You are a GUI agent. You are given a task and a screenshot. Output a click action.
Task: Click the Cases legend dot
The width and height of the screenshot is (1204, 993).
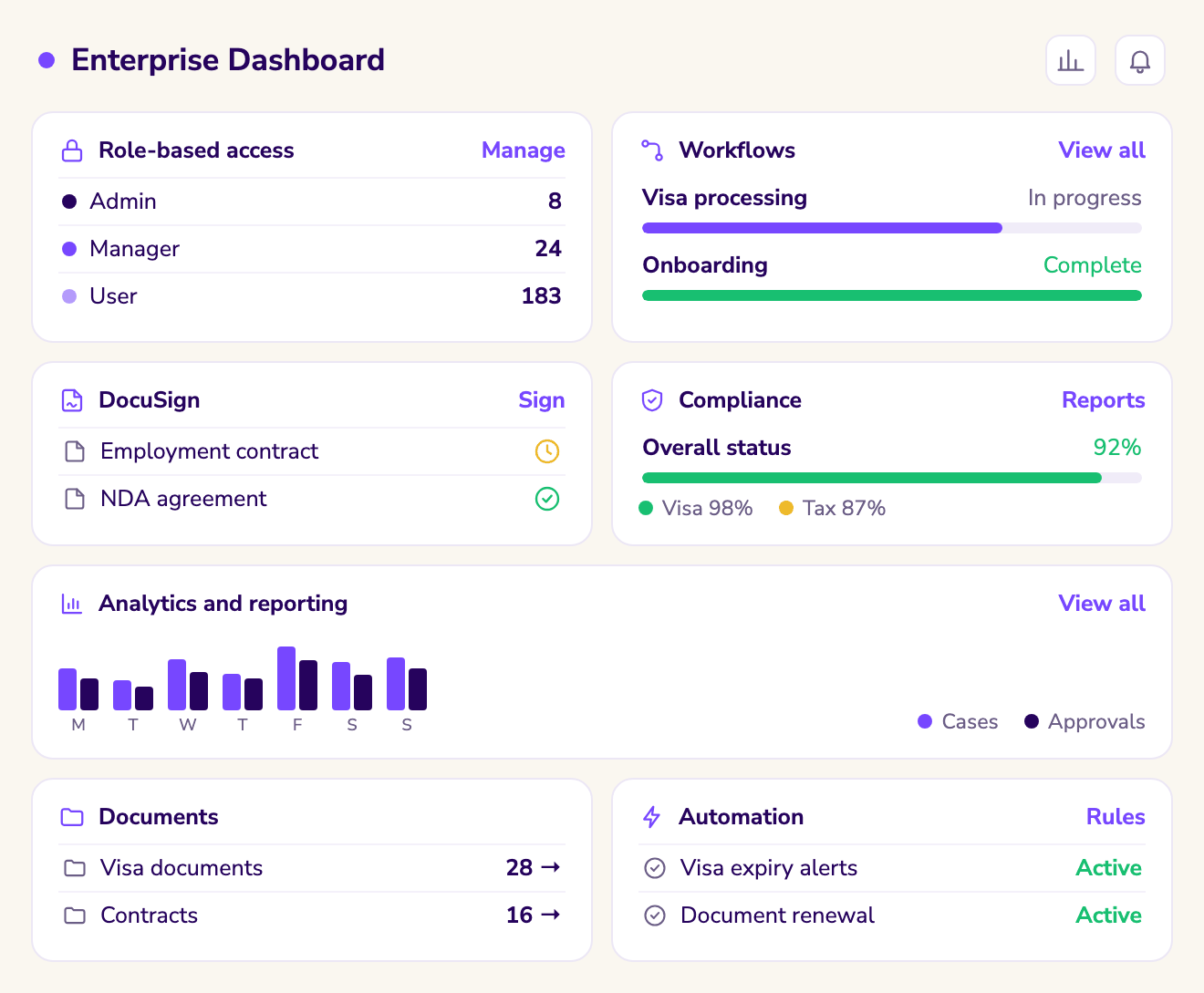(x=925, y=721)
